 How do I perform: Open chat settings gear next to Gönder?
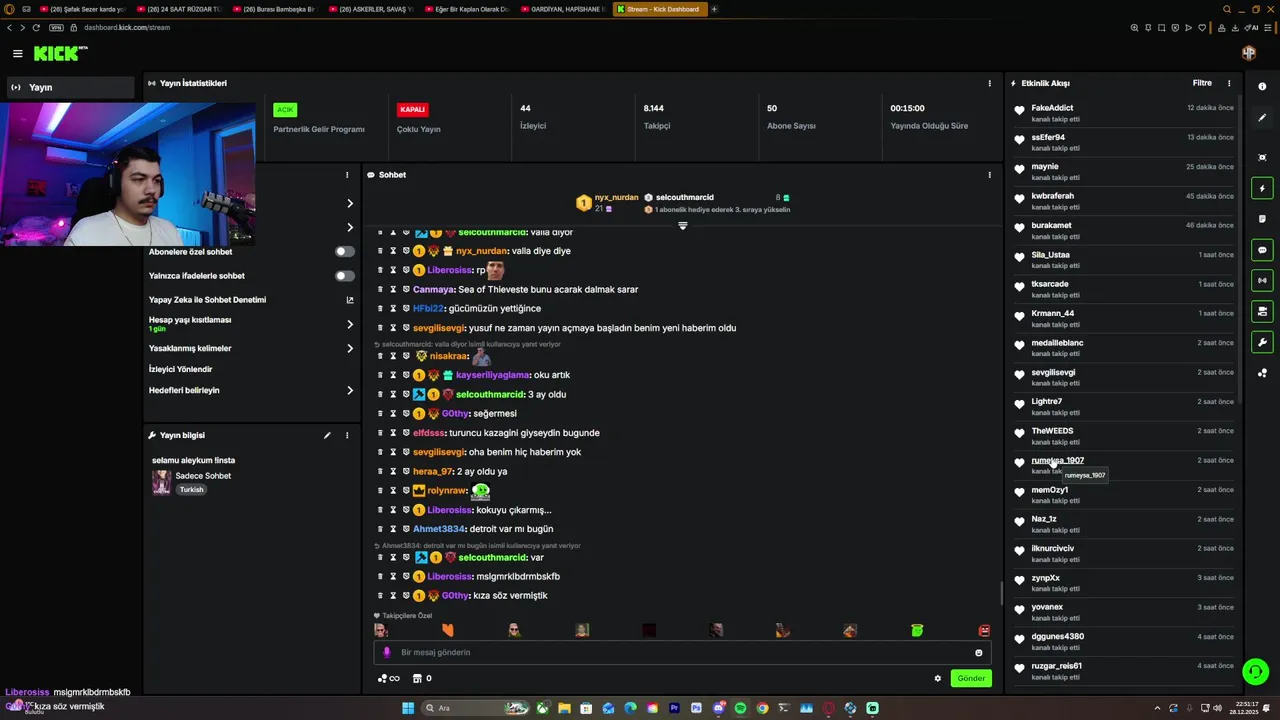[938, 678]
